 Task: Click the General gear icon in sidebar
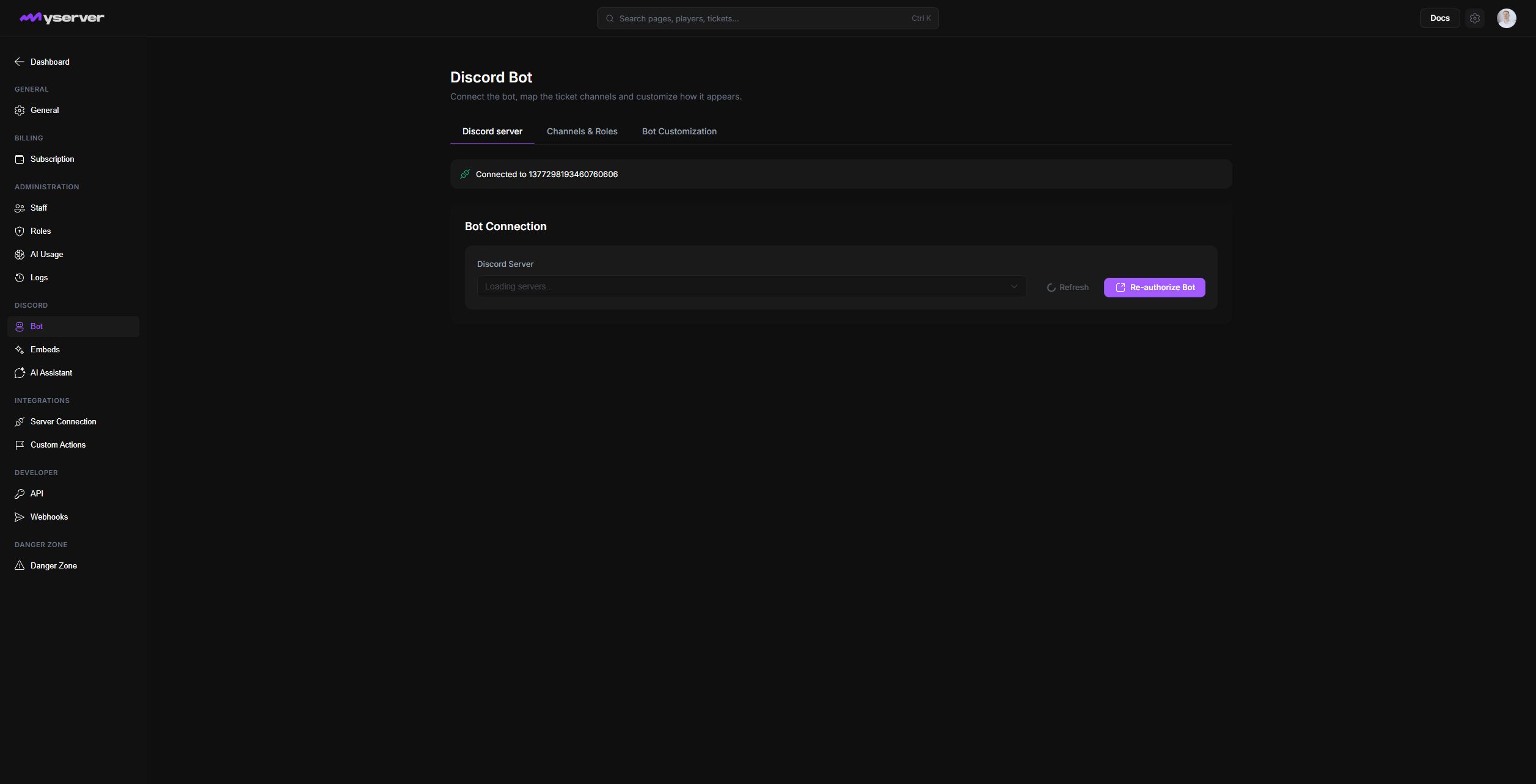coord(20,111)
